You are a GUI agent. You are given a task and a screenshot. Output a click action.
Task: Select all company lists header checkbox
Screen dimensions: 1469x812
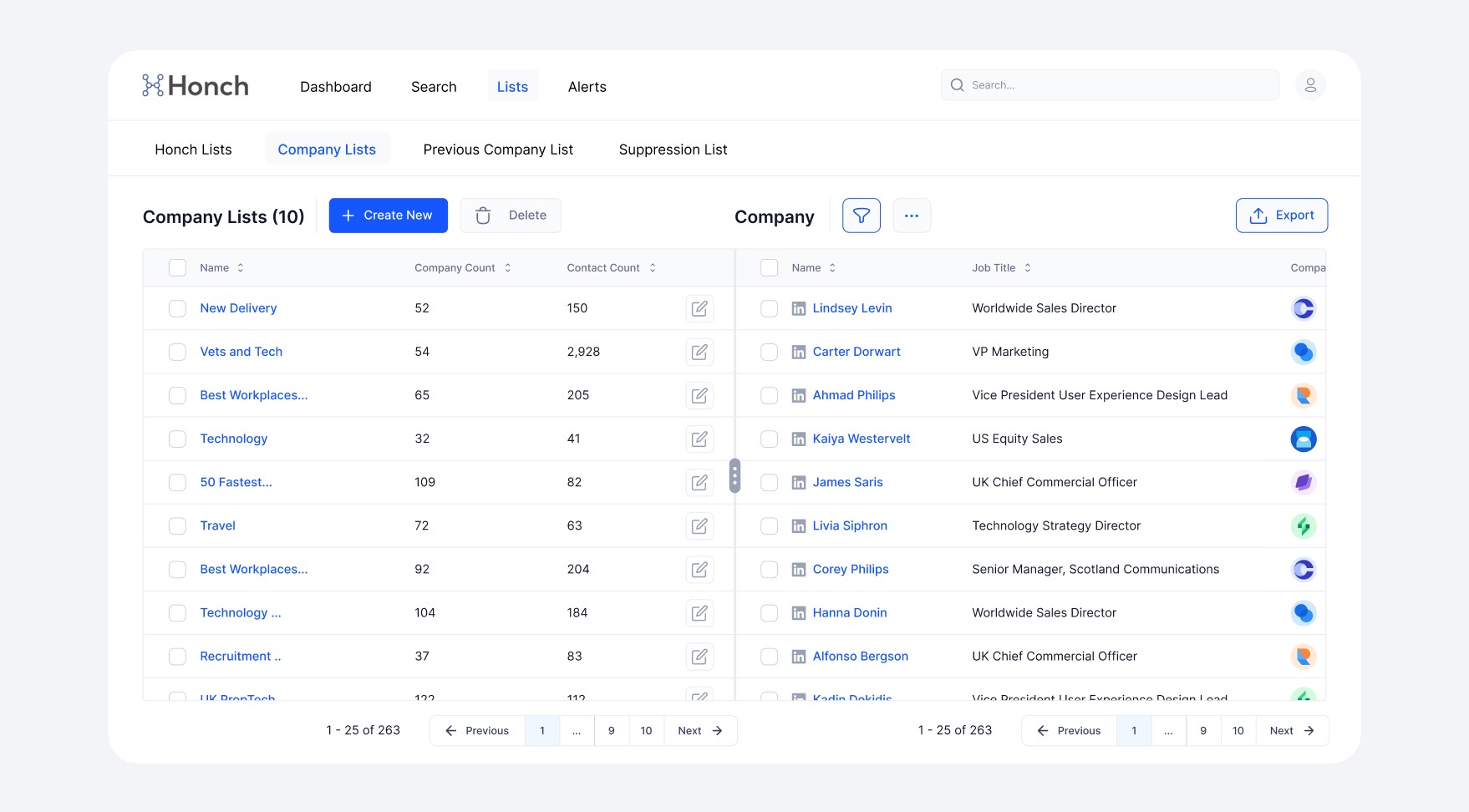pyautogui.click(x=177, y=267)
